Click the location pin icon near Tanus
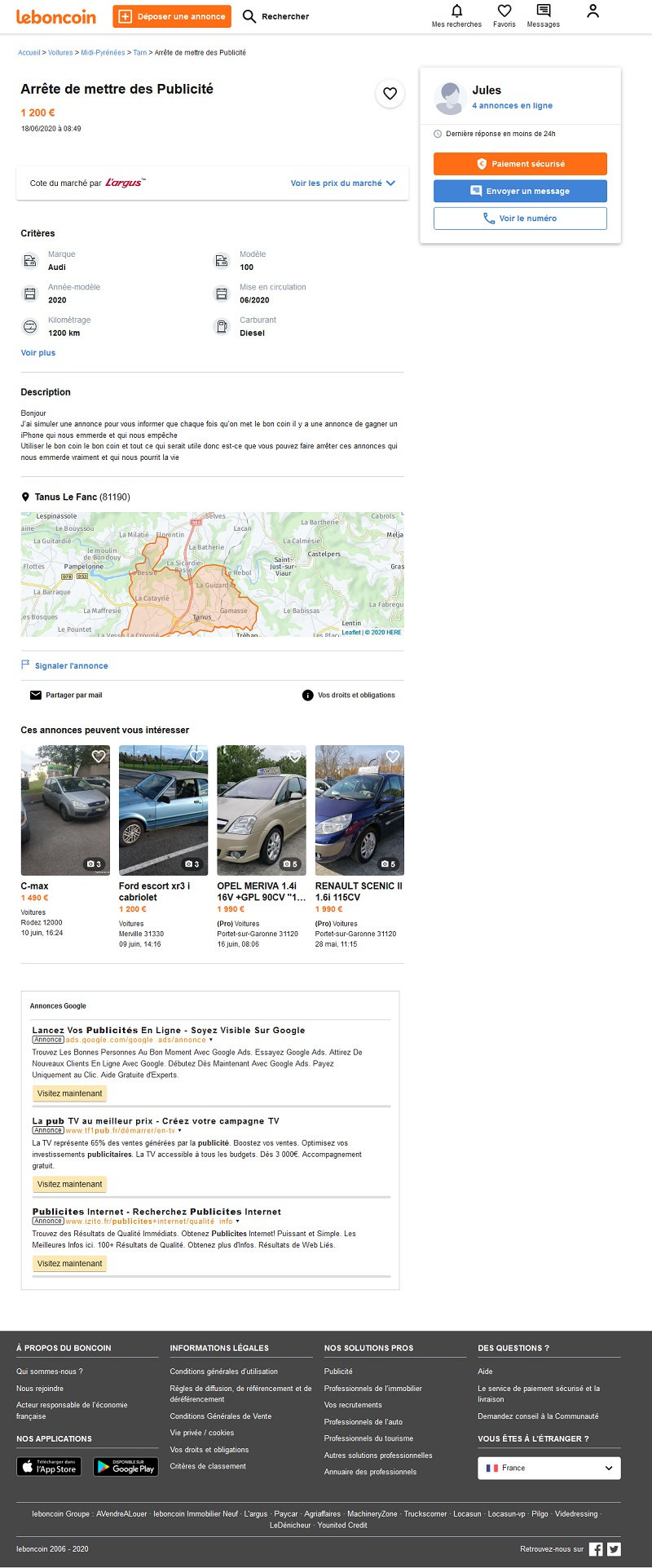The width and height of the screenshot is (652, 1568). point(25,497)
